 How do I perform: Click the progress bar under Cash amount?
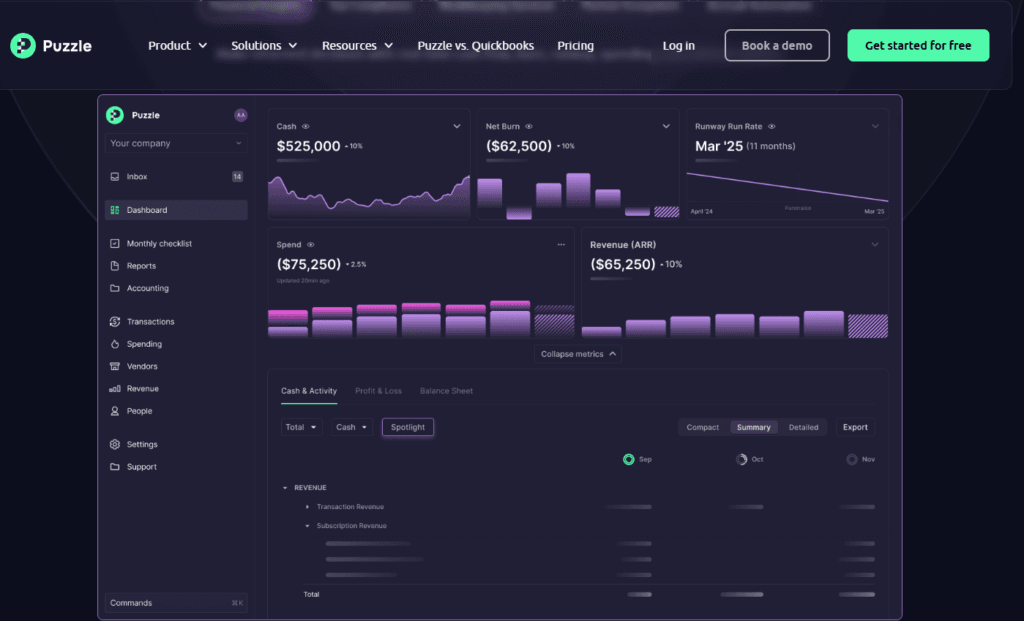point(297,160)
